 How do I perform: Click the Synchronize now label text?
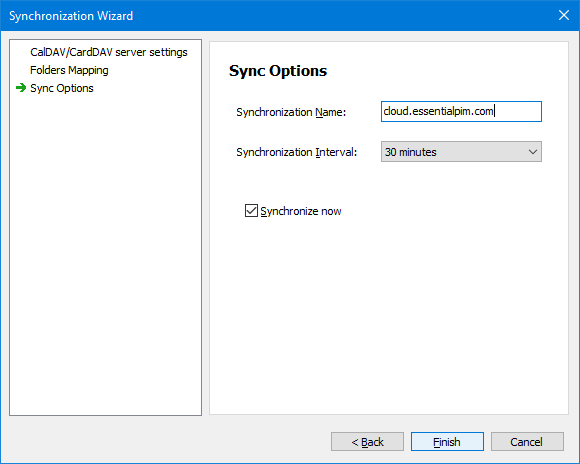point(301,211)
